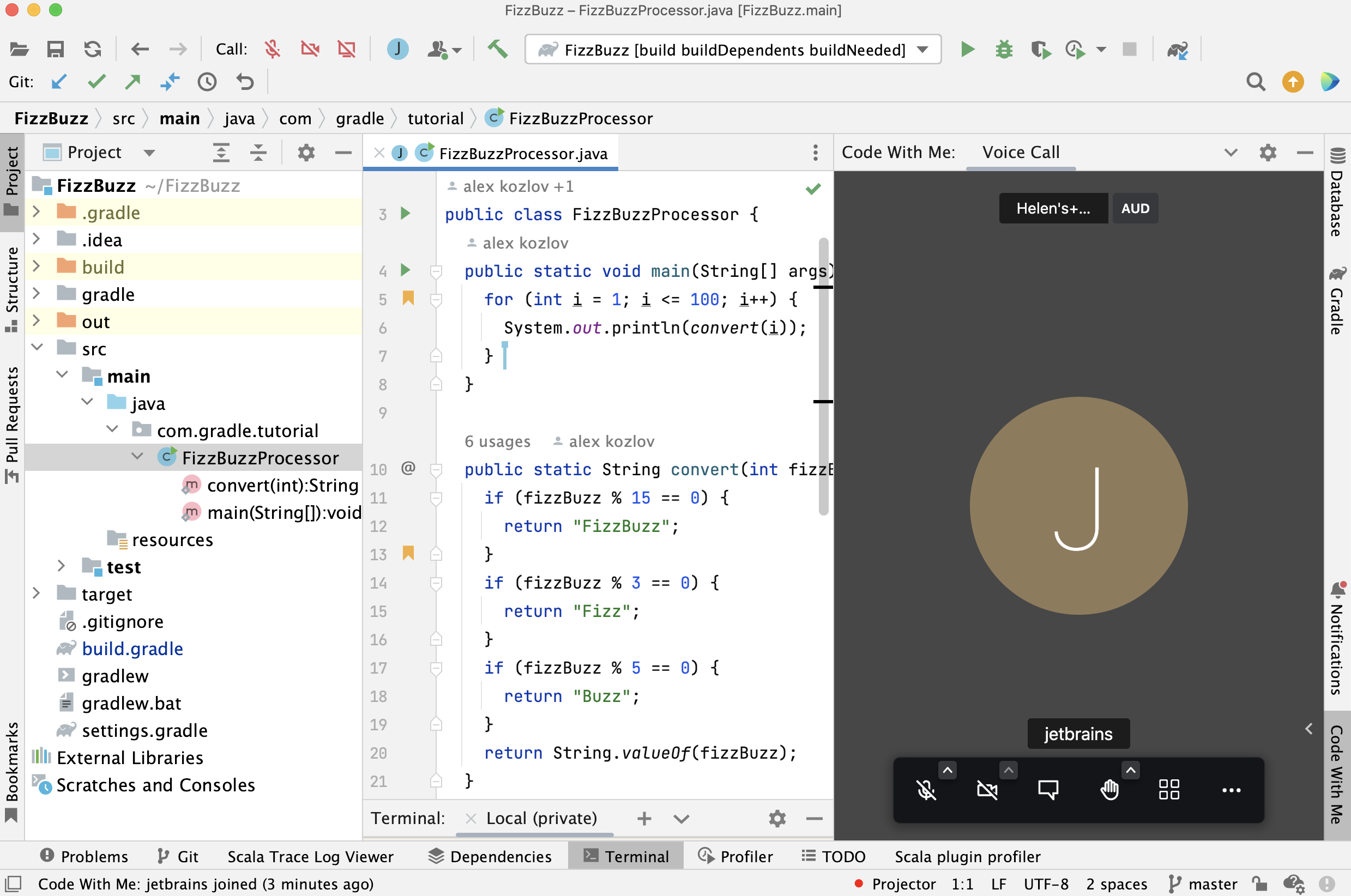Open Search Everywhere magnifier
This screenshot has height=896, width=1351.
tap(1256, 82)
